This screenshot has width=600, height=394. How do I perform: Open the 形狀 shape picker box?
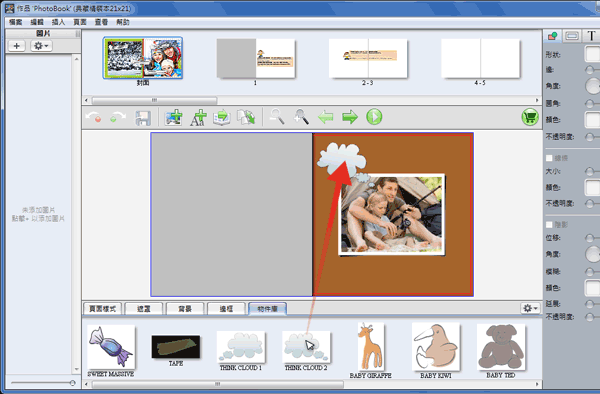[x=592, y=54]
